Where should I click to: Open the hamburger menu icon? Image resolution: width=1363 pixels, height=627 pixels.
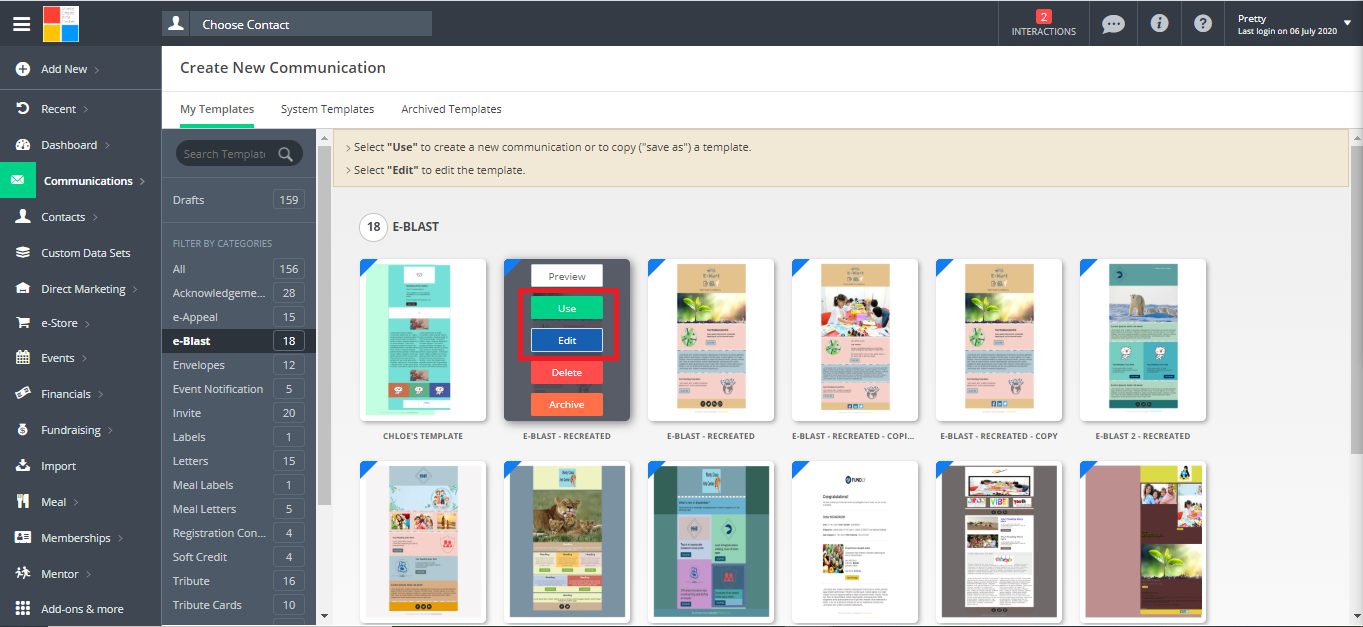(x=21, y=24)
